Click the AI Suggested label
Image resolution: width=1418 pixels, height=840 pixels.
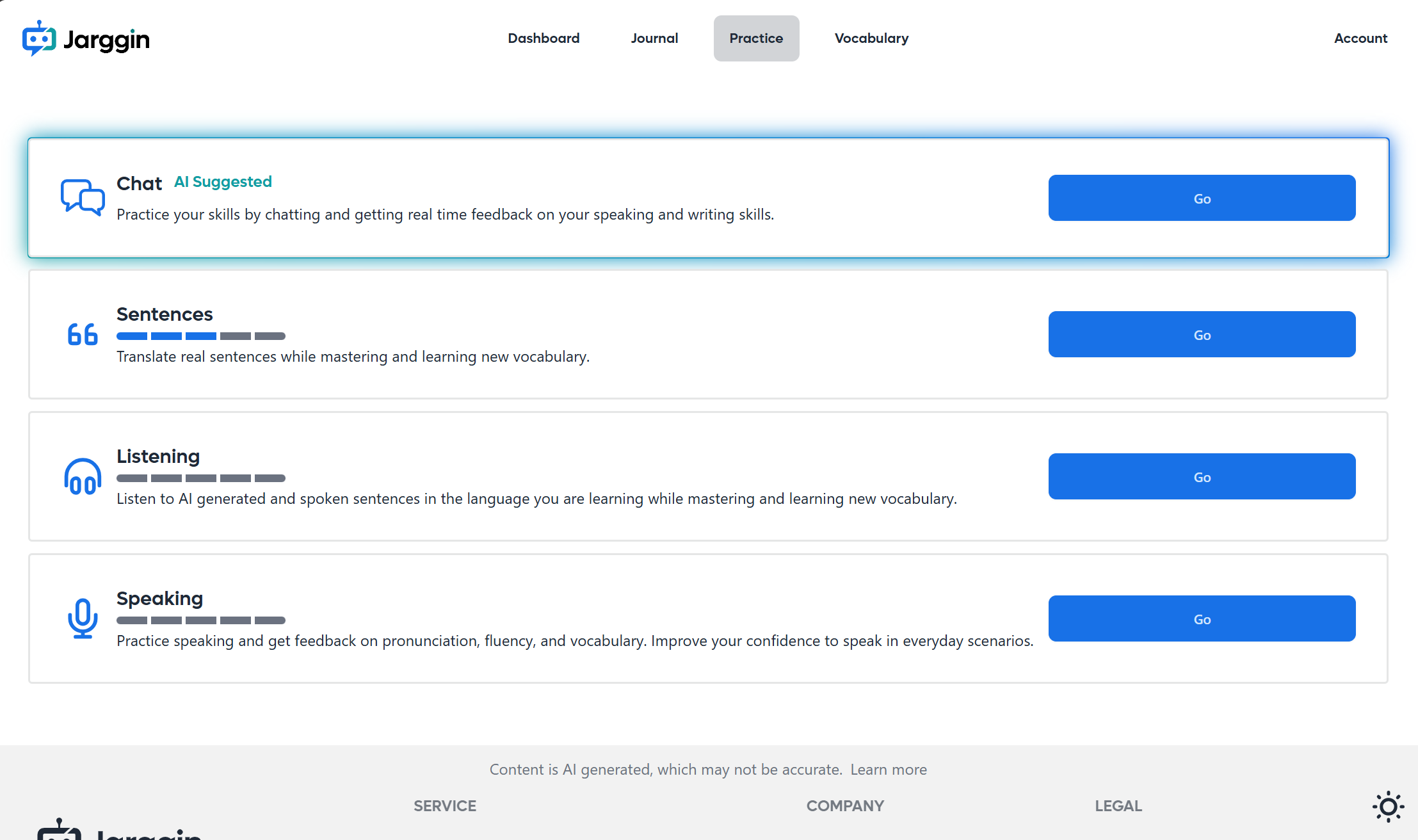coord(223,182)
